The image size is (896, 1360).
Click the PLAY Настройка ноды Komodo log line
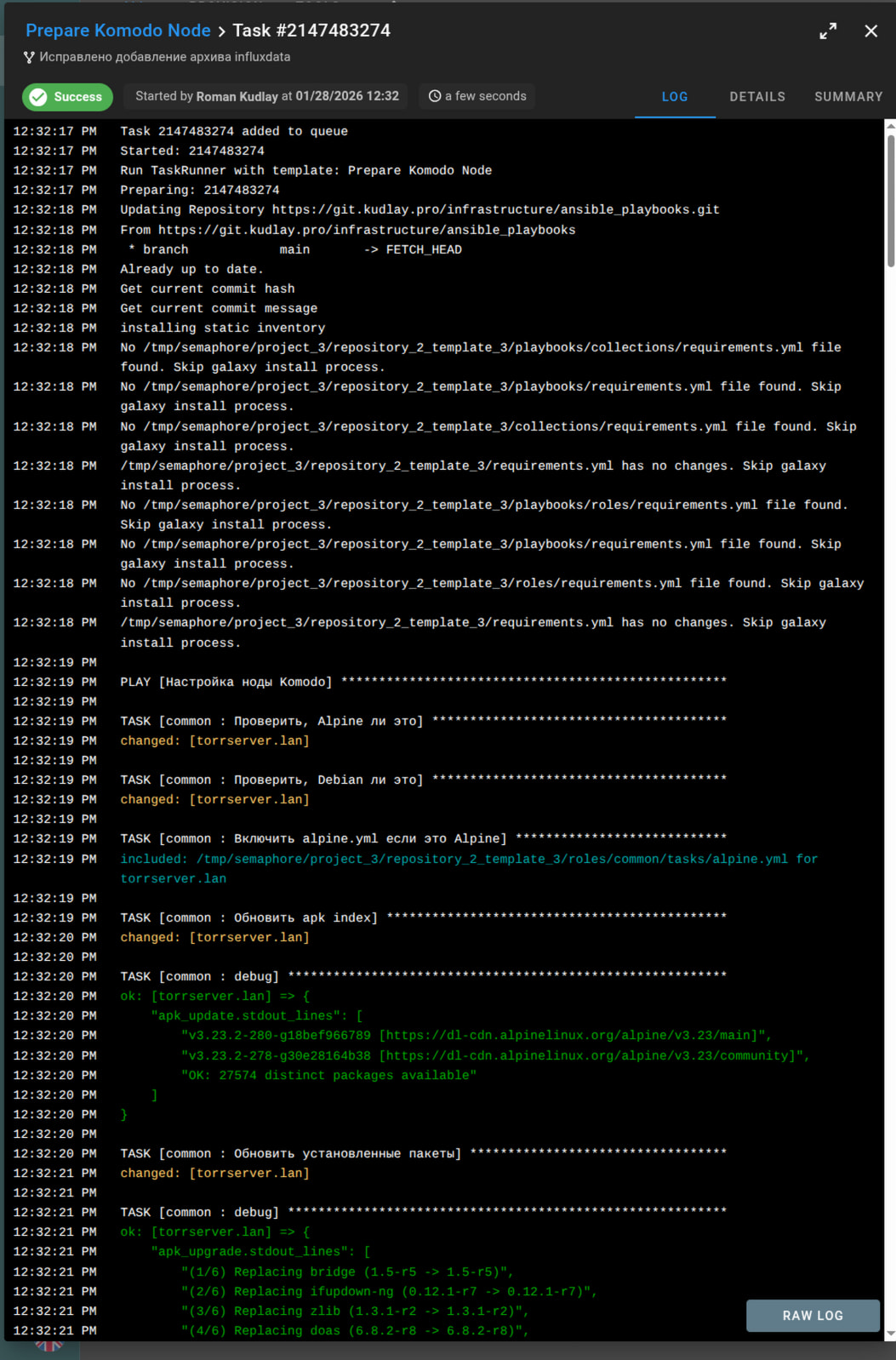coord(225,682)
